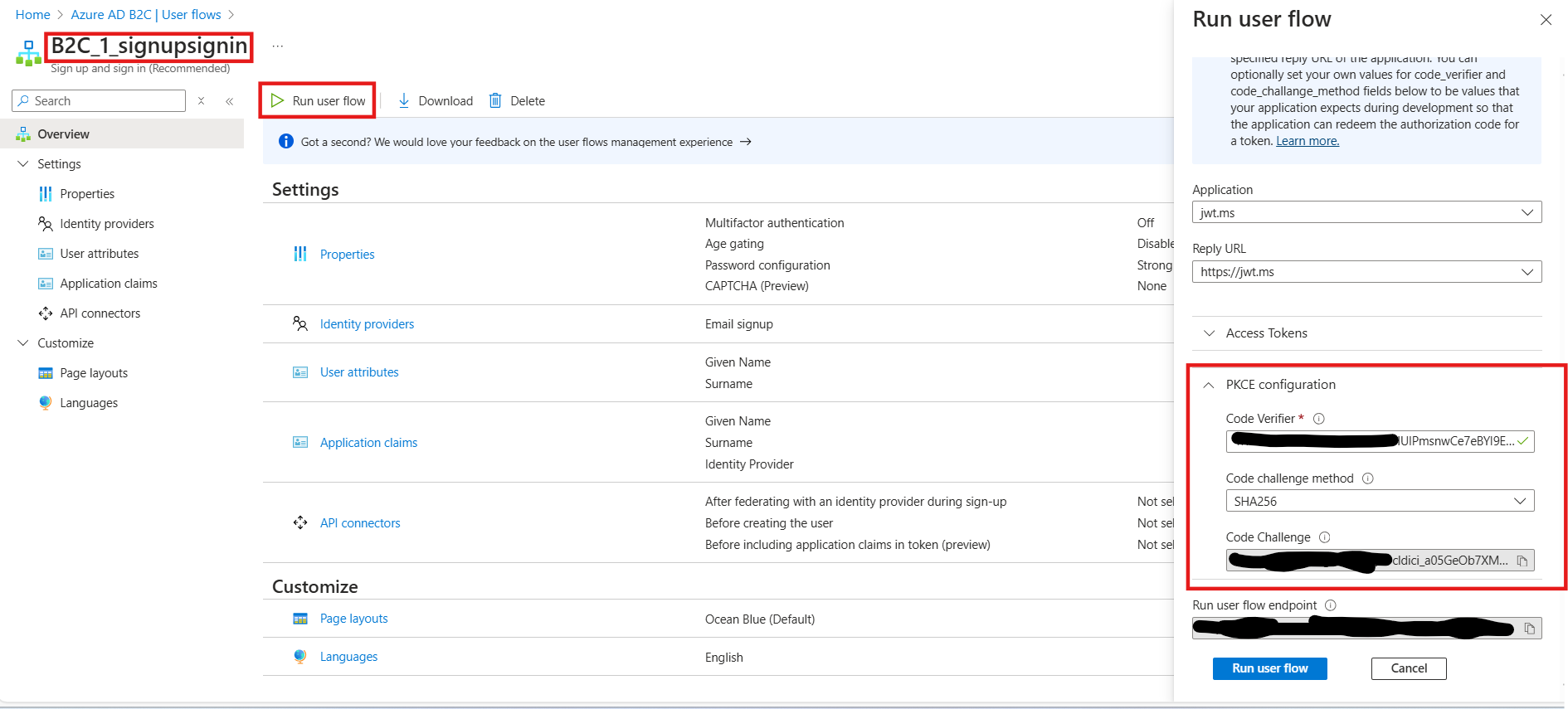Open the Application claims link in Settings list

coord(368,443)
